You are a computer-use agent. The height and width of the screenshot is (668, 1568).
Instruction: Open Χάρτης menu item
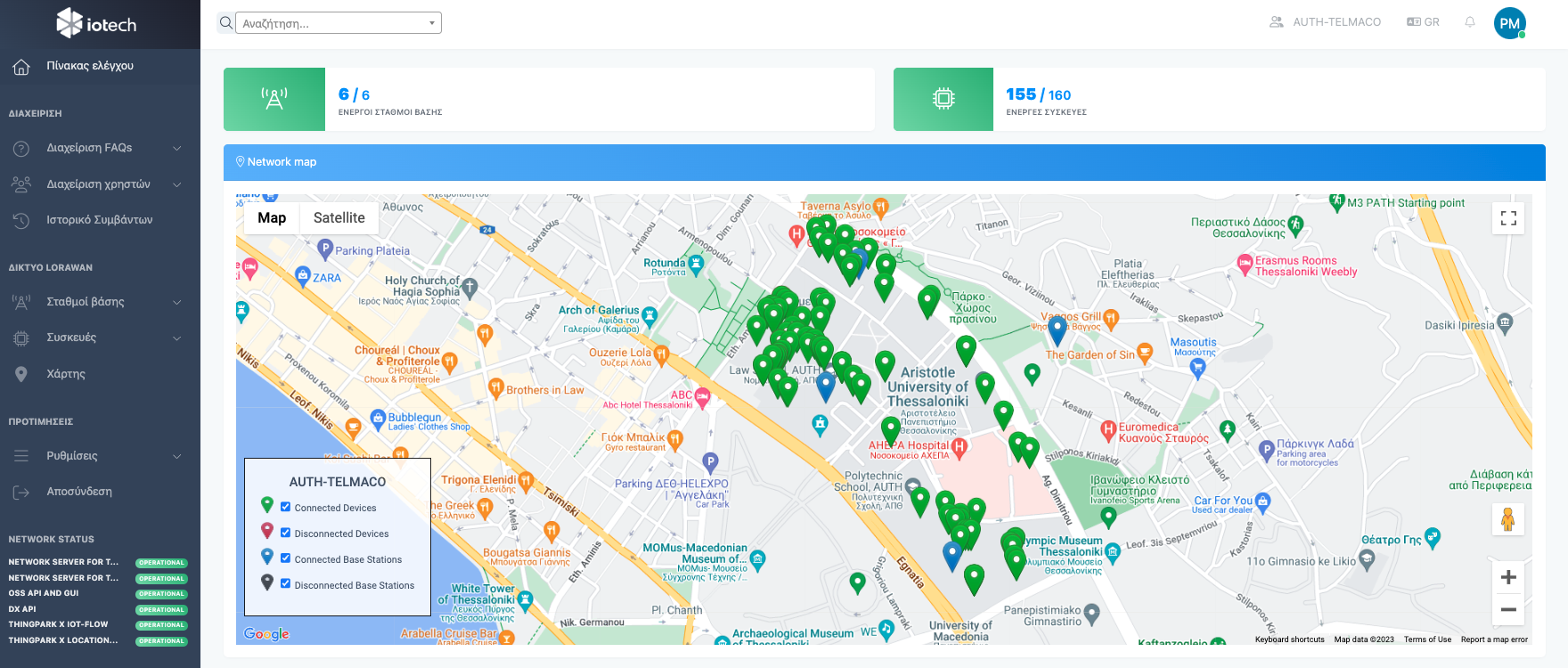click(100, 374)
